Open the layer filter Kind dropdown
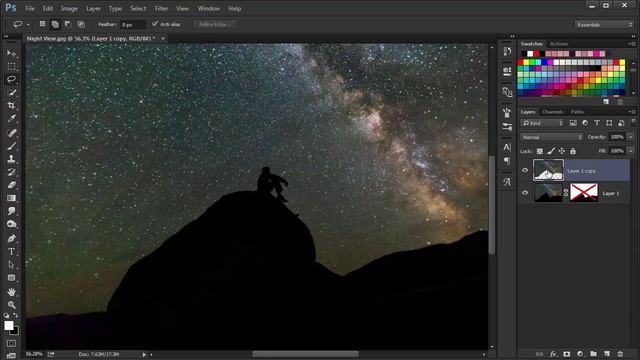Image resolution: width=640 pixels, height=360 pixels. [542, 123]
